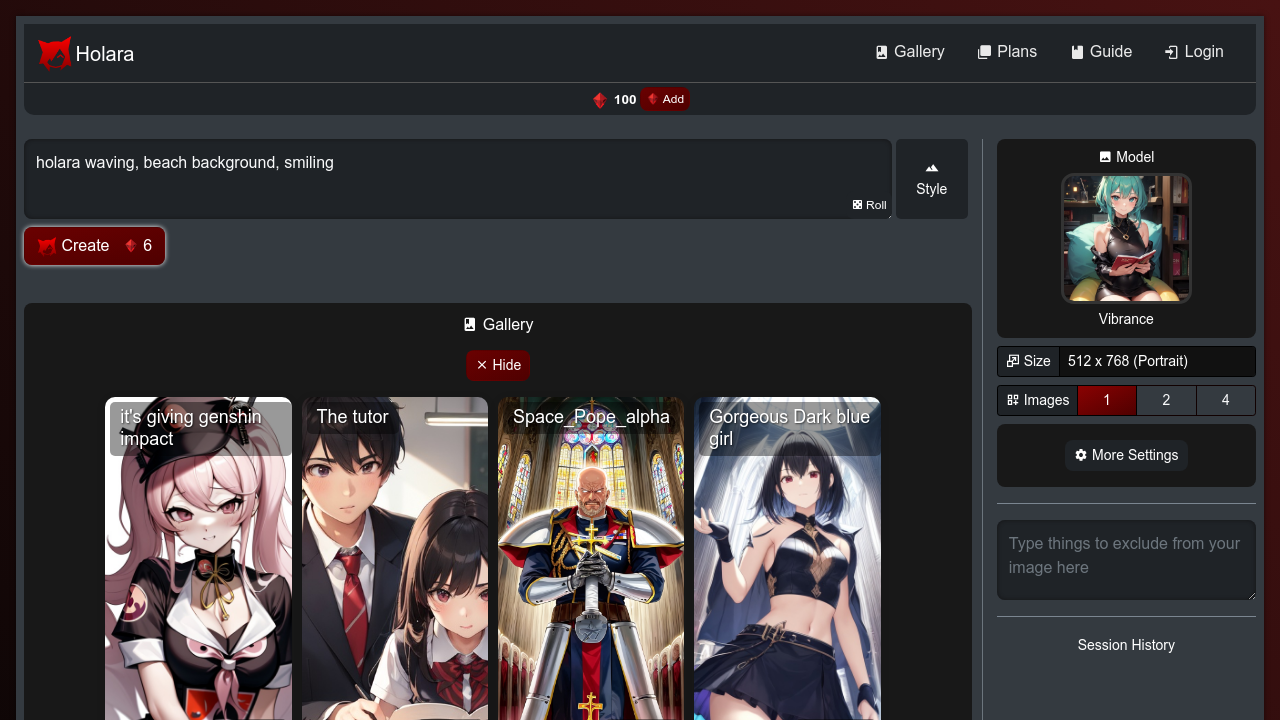The width and height of the screenshot is (1280, 720).
Task: Select 4 images per generation
Action: (1225, 399)
